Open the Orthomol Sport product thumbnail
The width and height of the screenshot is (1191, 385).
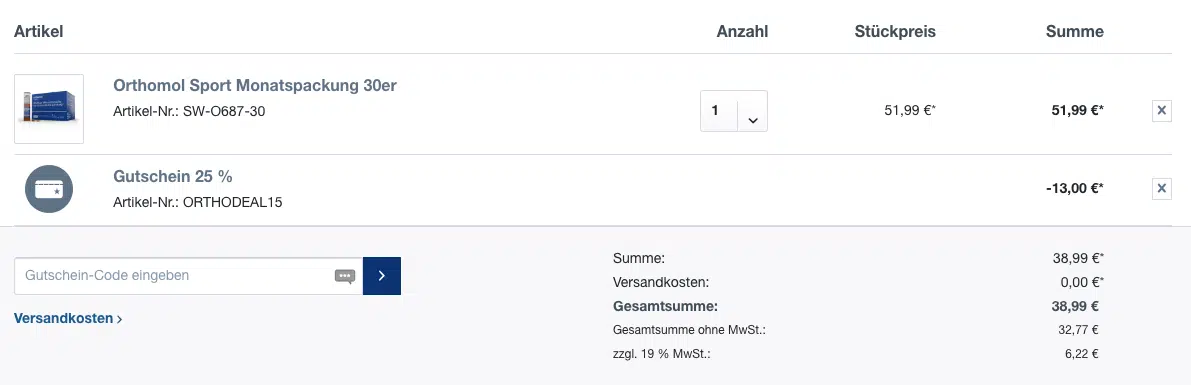[49, 109]
